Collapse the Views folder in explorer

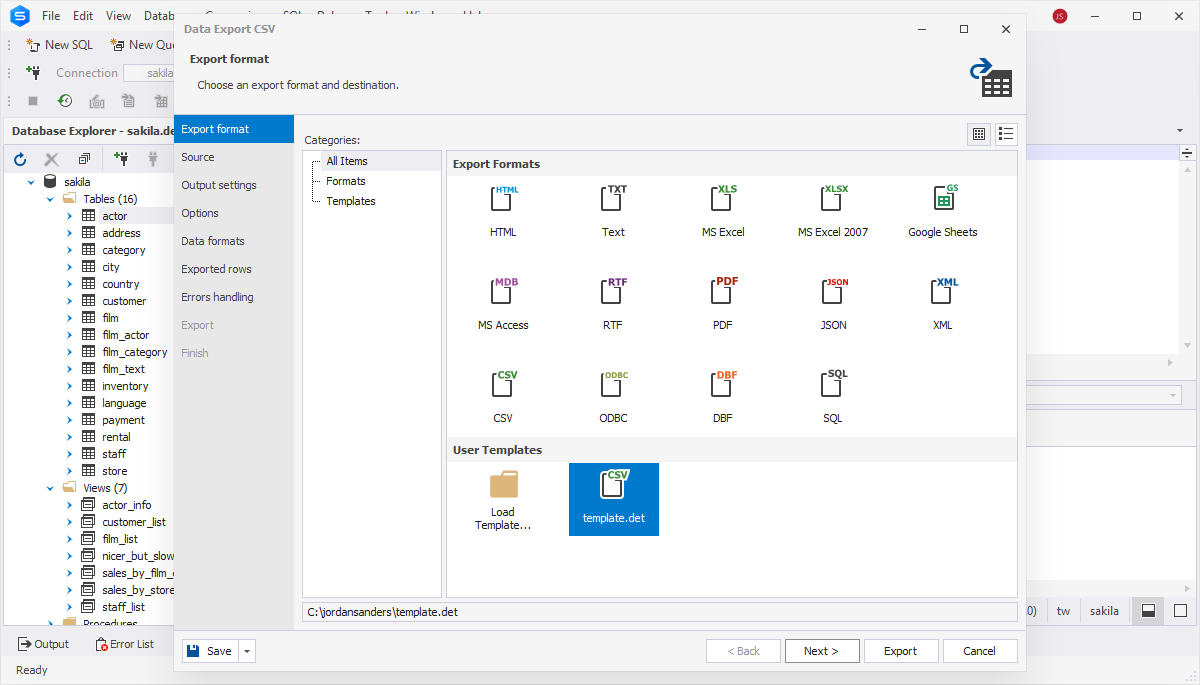[x=50, y=488]
